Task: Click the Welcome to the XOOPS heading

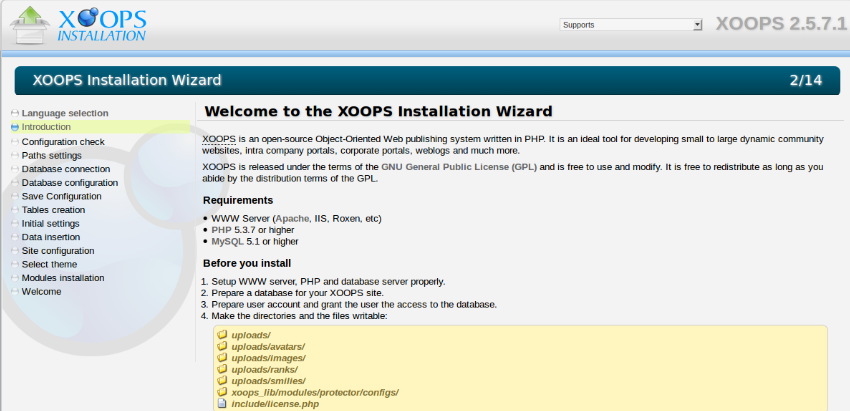Action: click(x=378, y=112)
